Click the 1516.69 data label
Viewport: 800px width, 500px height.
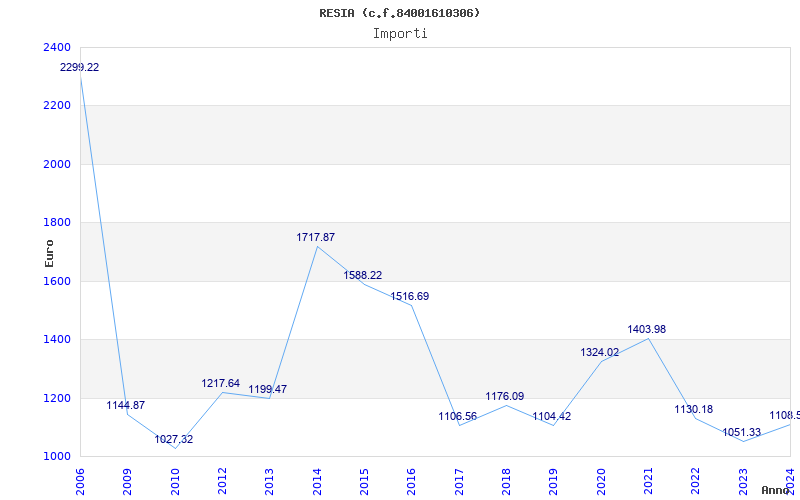410,296
